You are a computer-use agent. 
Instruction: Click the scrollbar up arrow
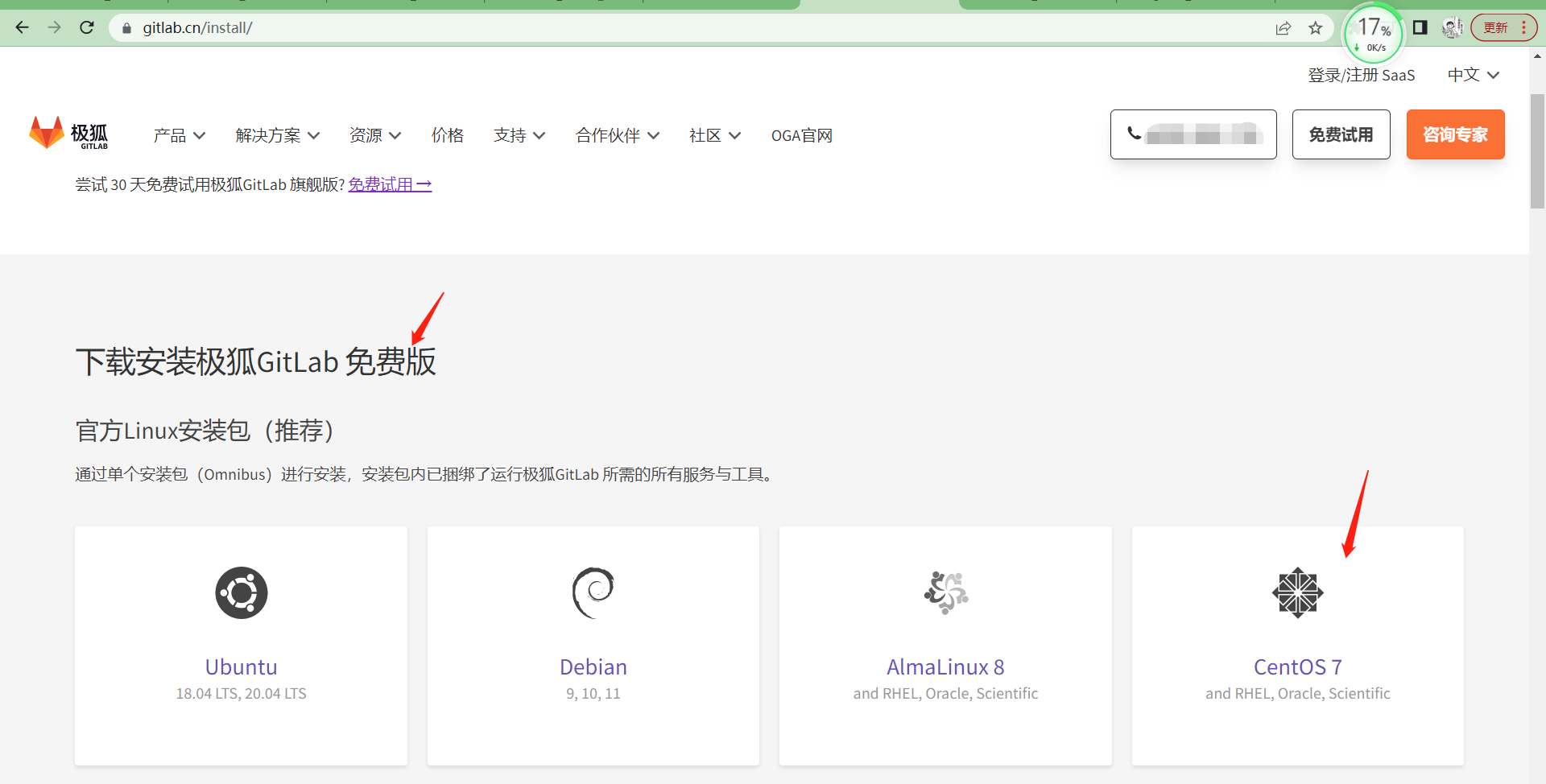click(x=1538, y=56)
